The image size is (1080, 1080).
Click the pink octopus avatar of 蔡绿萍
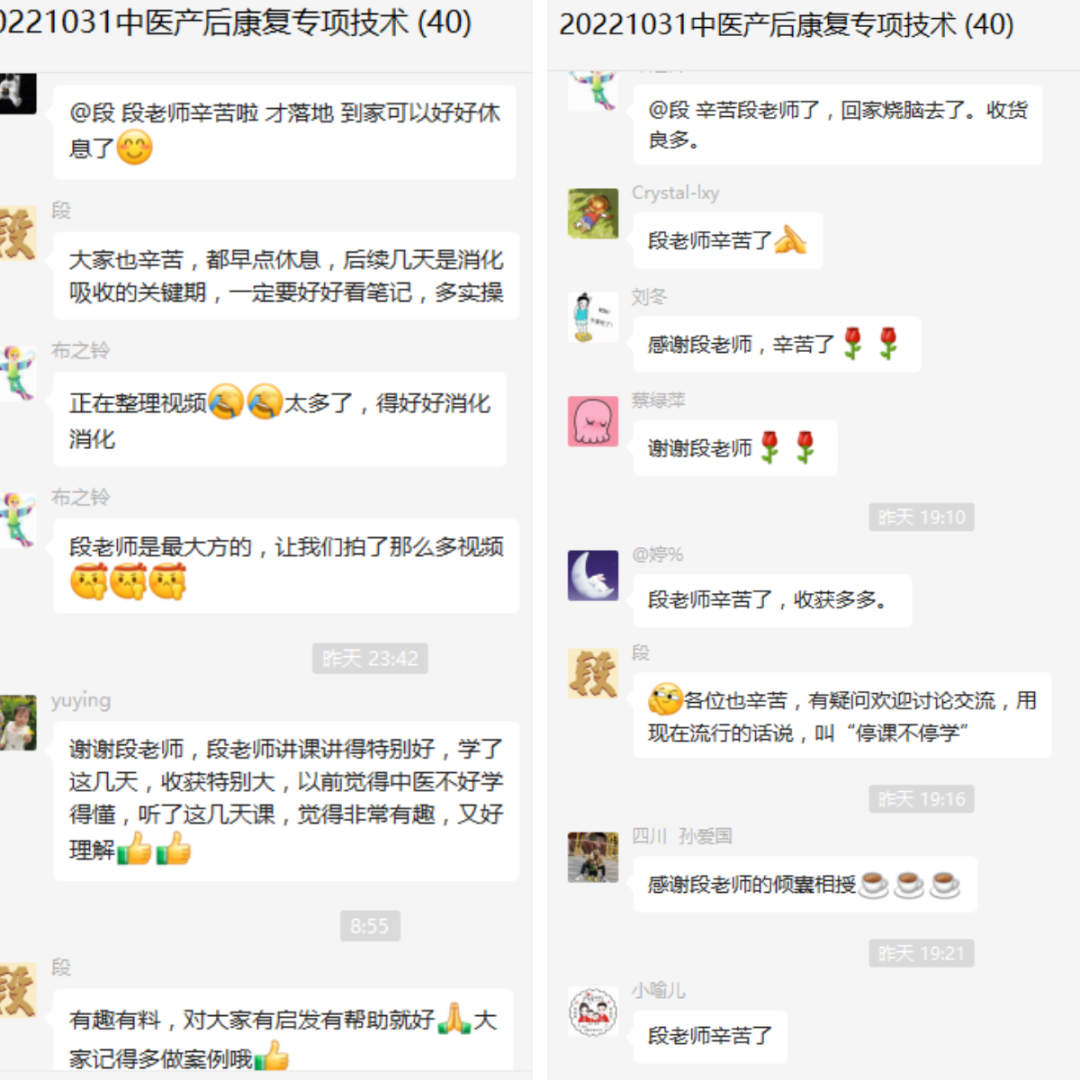(592, 421)
